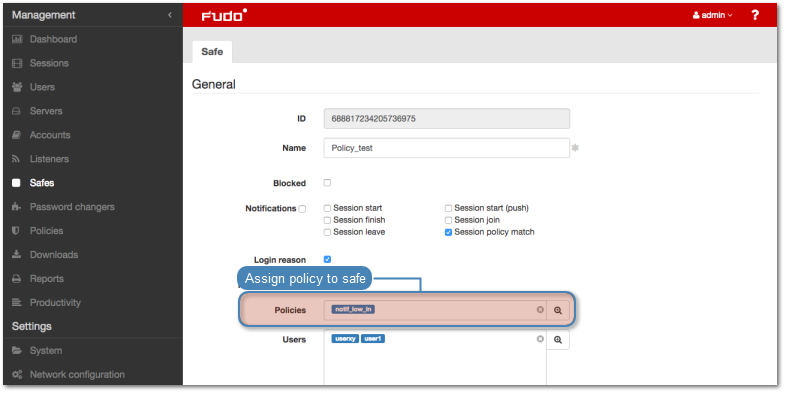The image size is (785, 393).
Task: Click the user1 tag in Users
Action: click(x=373, y=339)
